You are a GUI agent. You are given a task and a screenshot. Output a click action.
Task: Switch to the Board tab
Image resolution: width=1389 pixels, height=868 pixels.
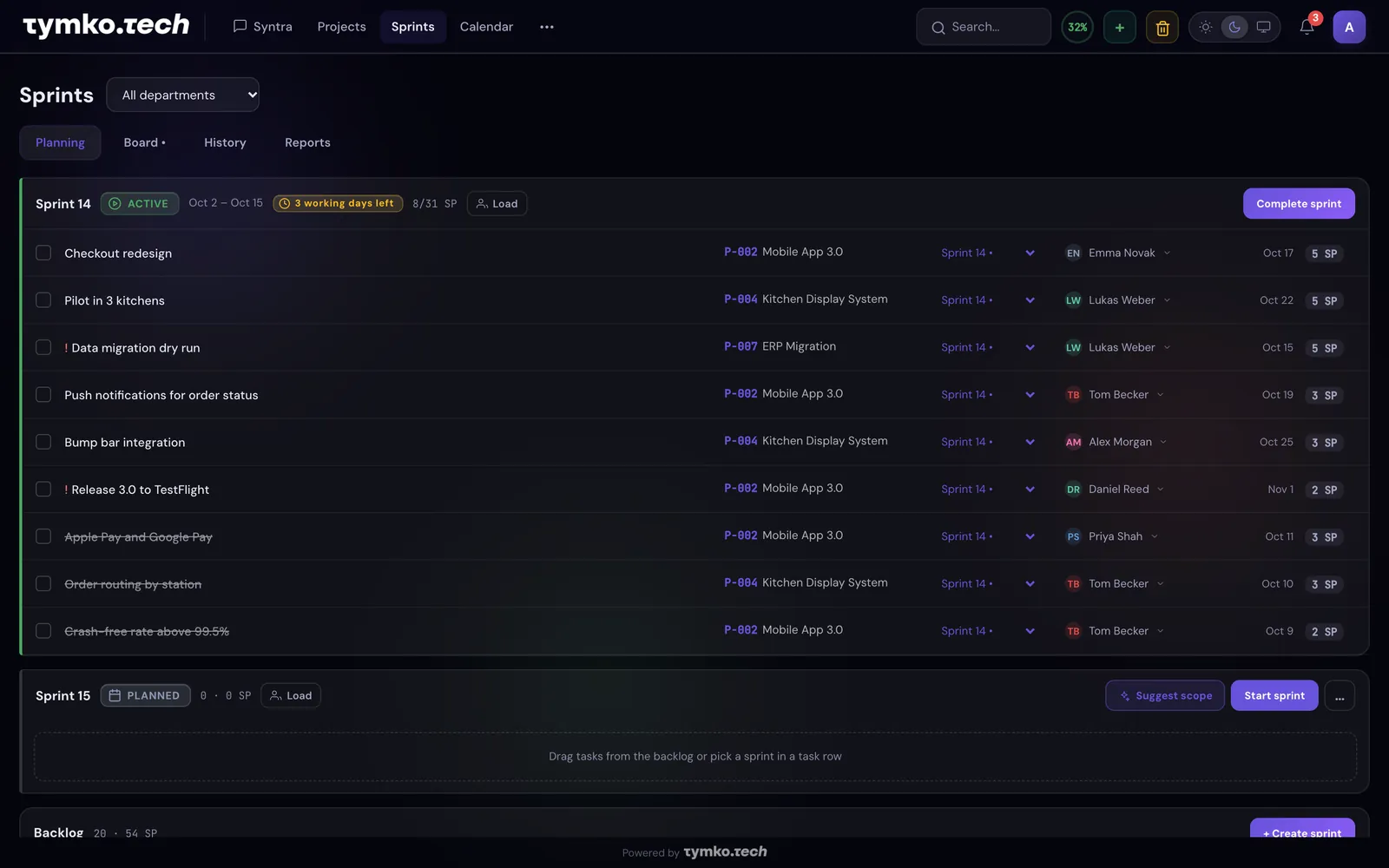(x=144, y=142)
